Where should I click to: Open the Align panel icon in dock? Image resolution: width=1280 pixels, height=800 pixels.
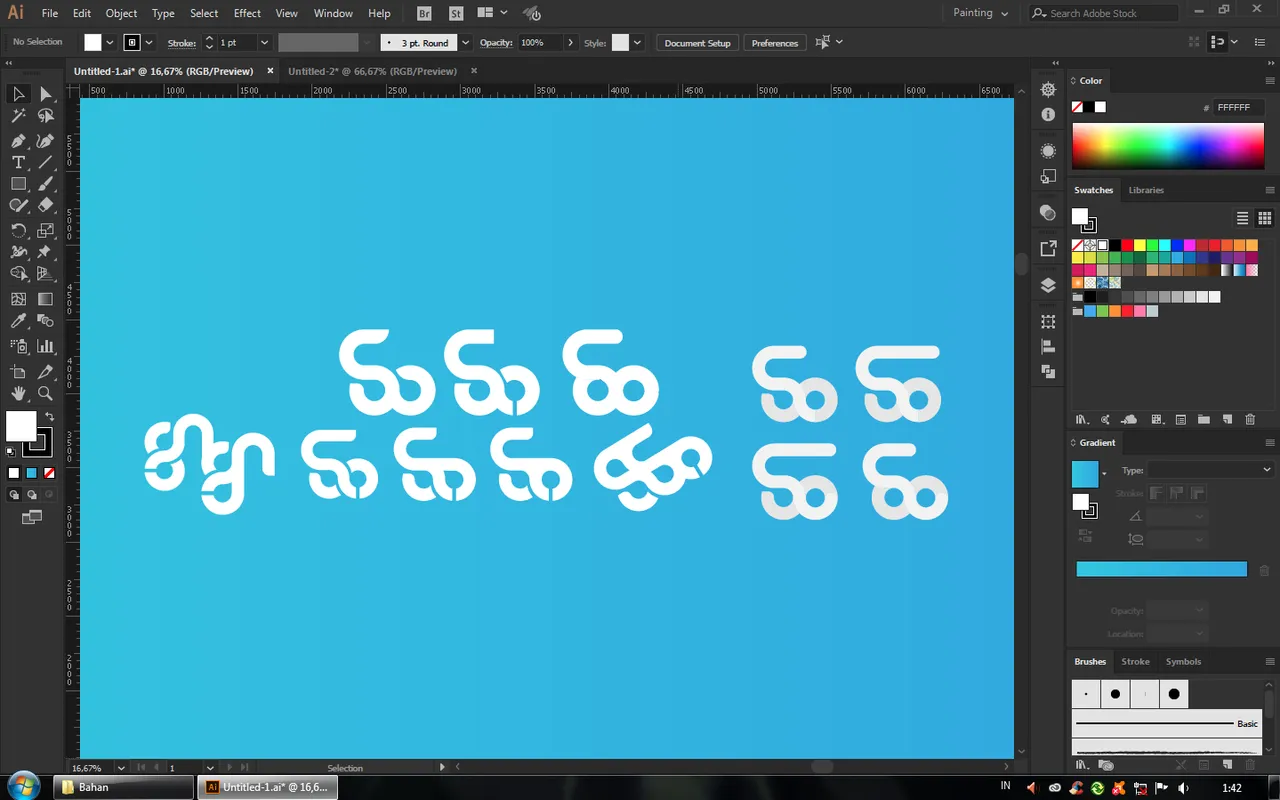pyautogui.click(x=1048, y=347)
